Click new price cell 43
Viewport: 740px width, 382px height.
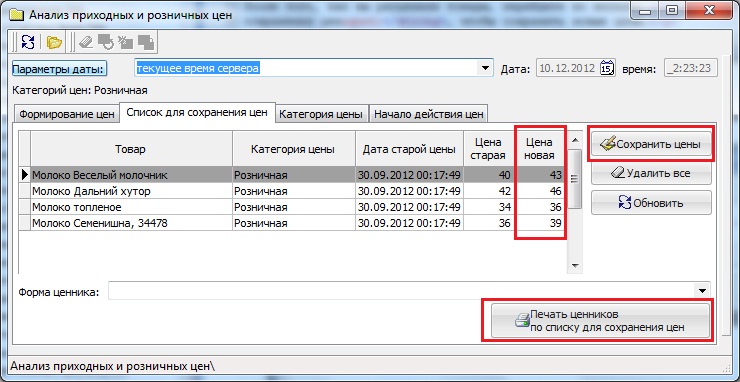pos(539,175)
